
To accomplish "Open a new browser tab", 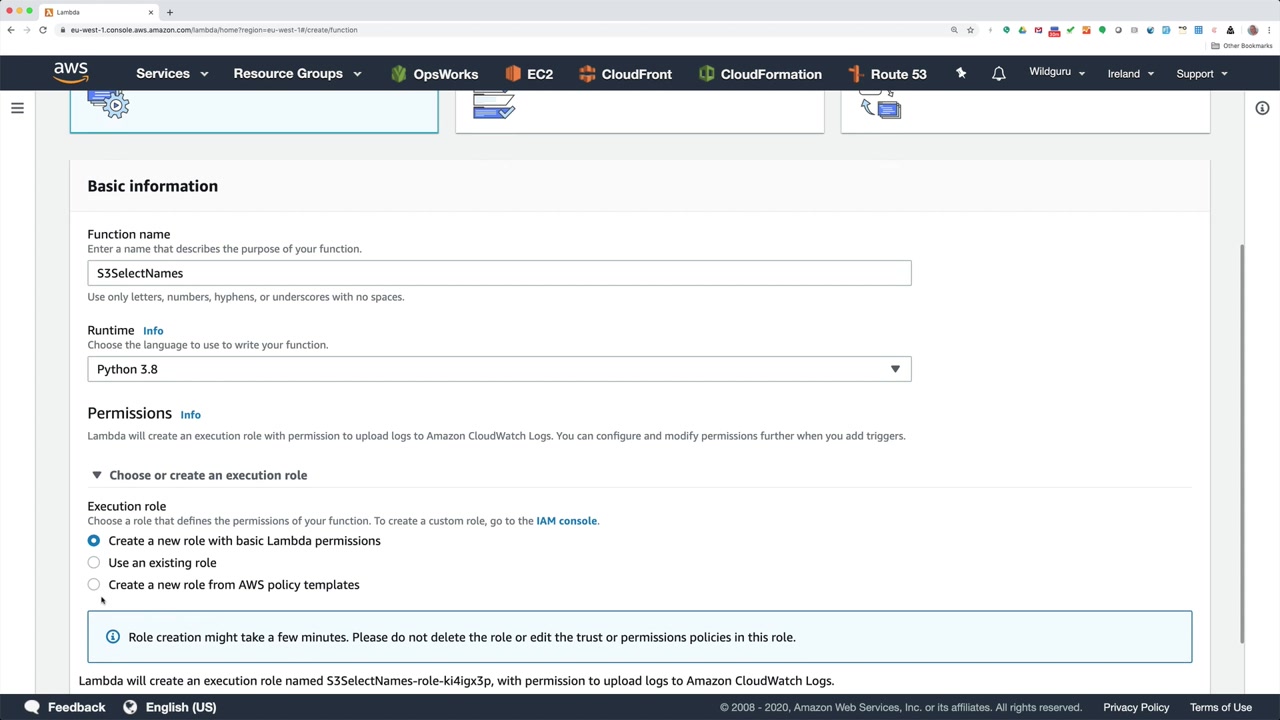I will coord(170,12).
